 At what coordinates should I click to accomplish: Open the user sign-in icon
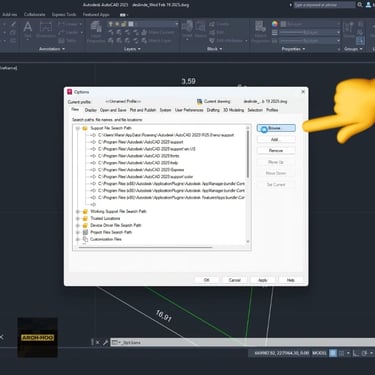(x=368, y=5)
